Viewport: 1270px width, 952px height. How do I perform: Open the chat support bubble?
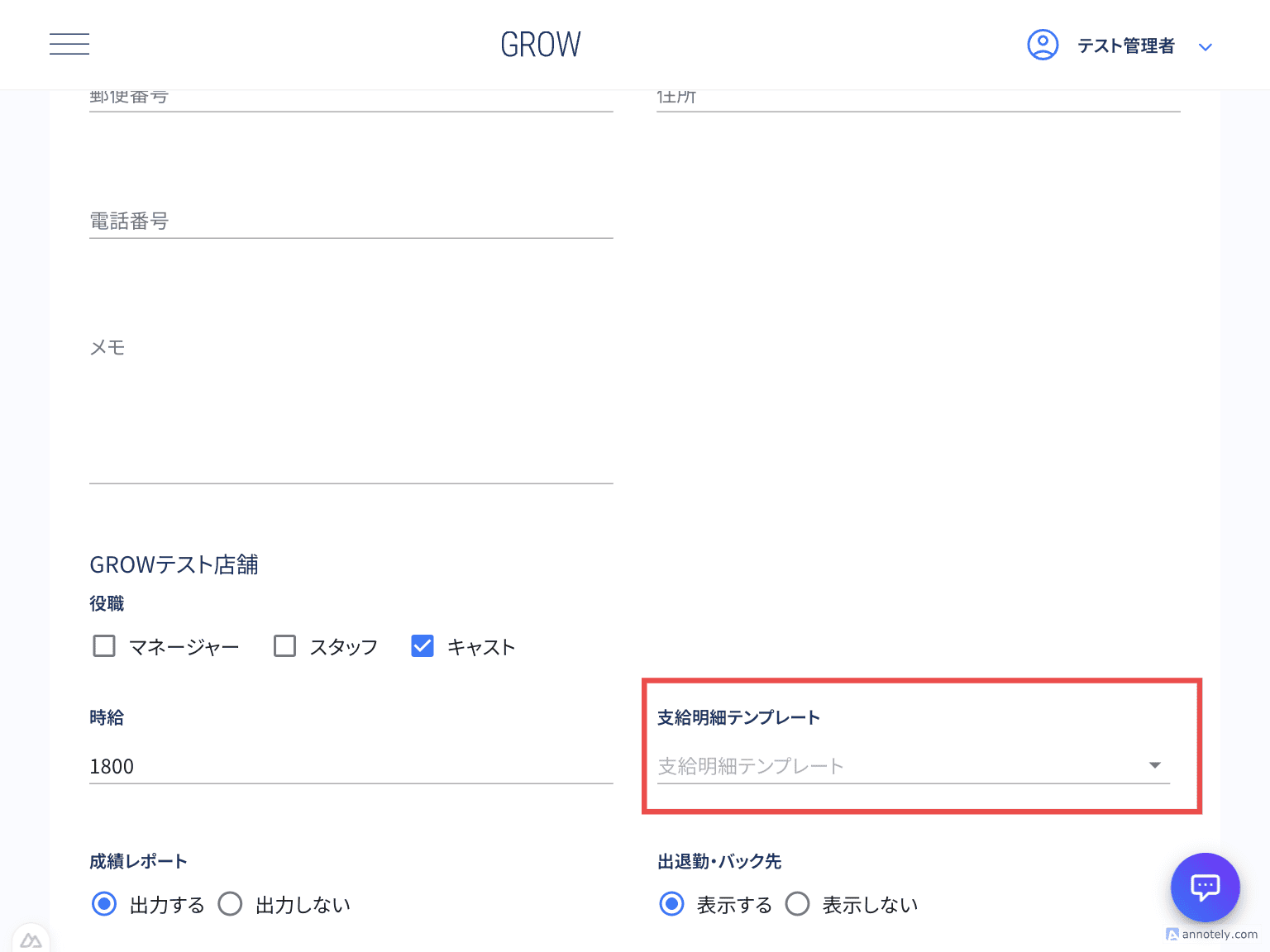[1205, 888]
